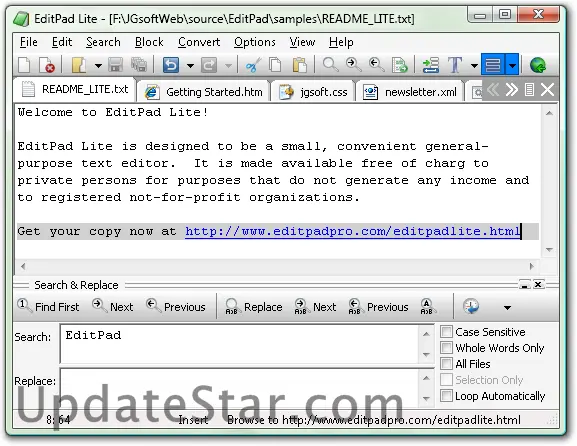Cut selection scissors icon
Viewport: 577px width, 446px height.
click(x=253, y=66)
